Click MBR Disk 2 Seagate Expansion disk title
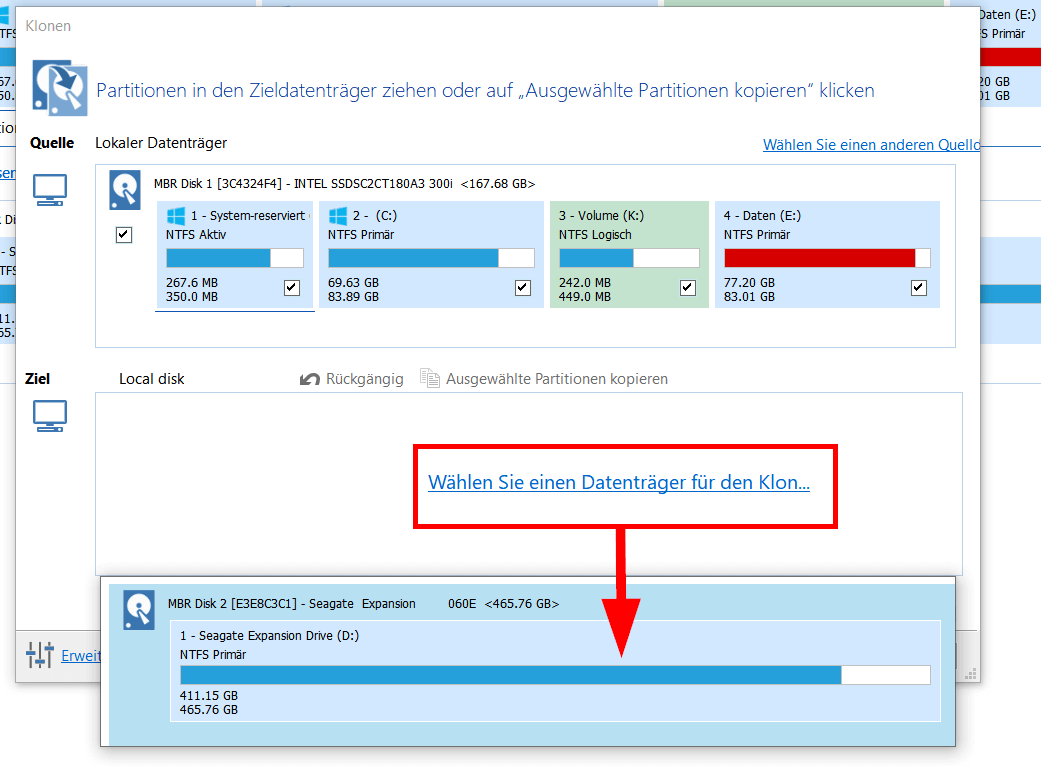Screen dimensions: 1041x766 coord(363,604)
